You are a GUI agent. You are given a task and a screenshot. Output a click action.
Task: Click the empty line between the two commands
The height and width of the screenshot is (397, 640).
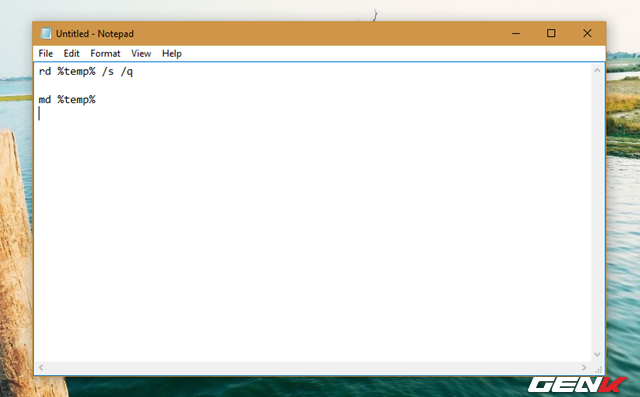pos(313,86)
